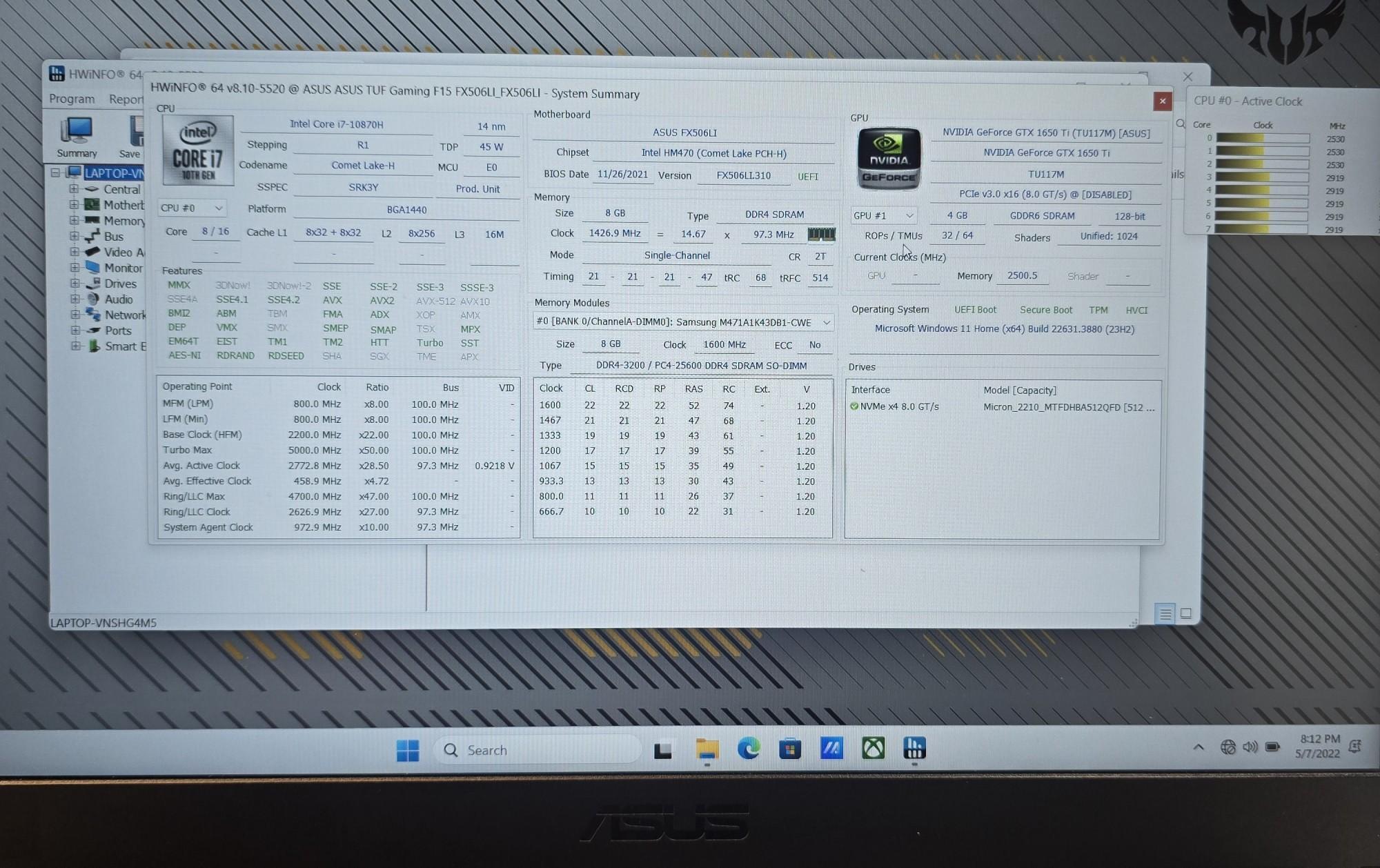Expand the Drives tree node
The width and height of the screenshot is (1380, 868).
[x=75, y=283]
